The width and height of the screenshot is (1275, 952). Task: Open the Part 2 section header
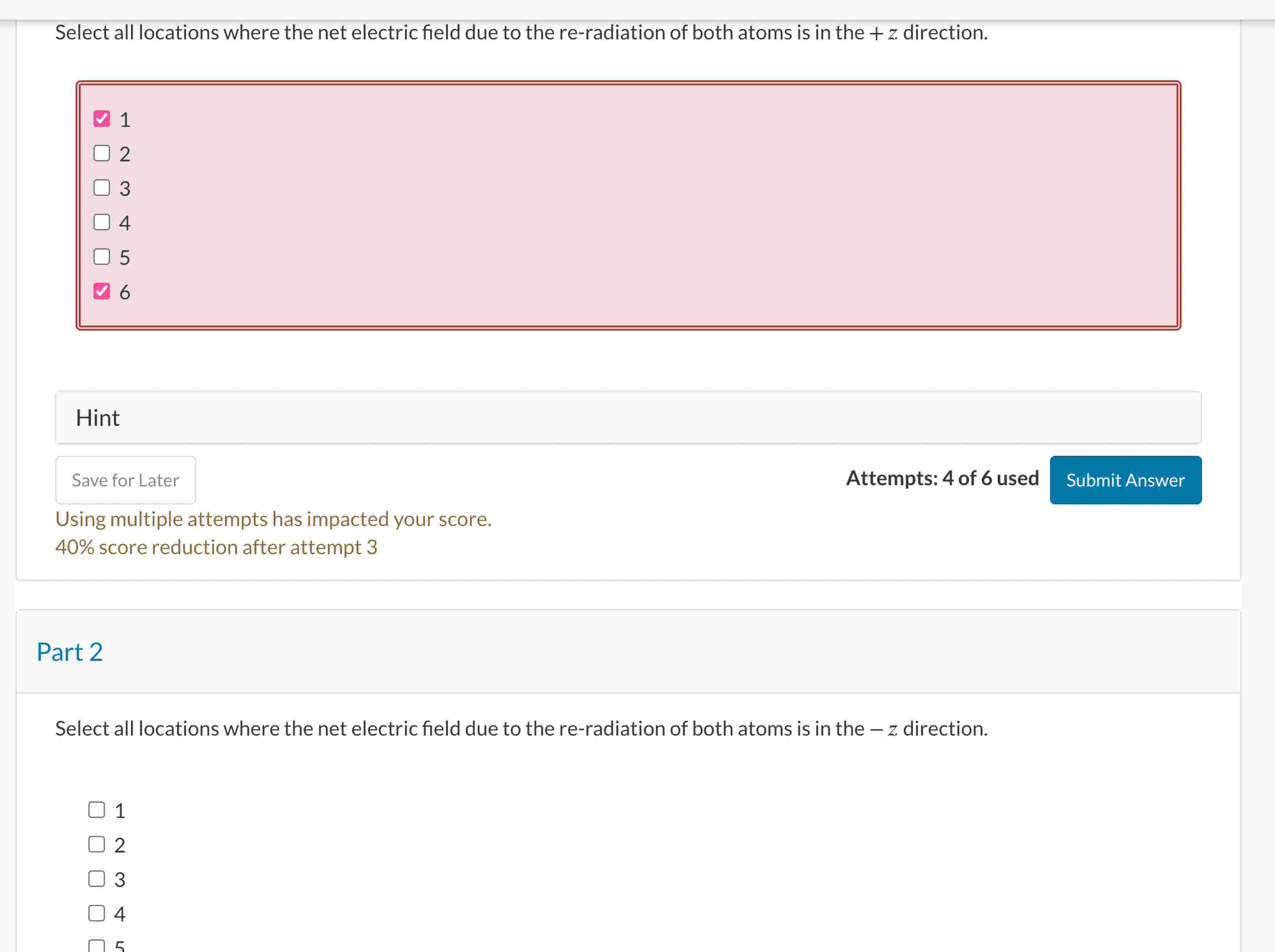pos(70,652)
